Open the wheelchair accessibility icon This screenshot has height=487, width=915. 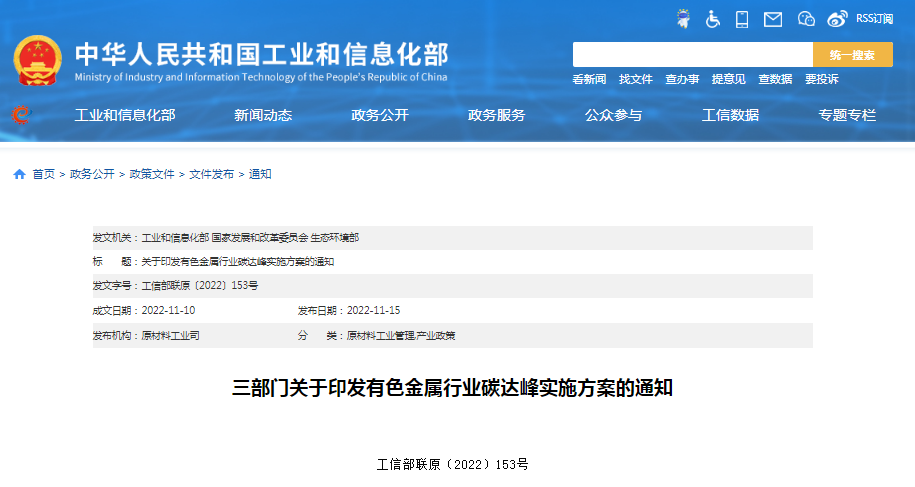click(x=713, y=19)
